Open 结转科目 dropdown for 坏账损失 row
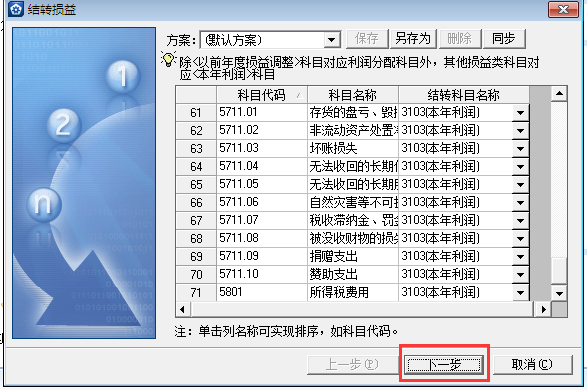587x390 pixels. click(x=521, y=149)
